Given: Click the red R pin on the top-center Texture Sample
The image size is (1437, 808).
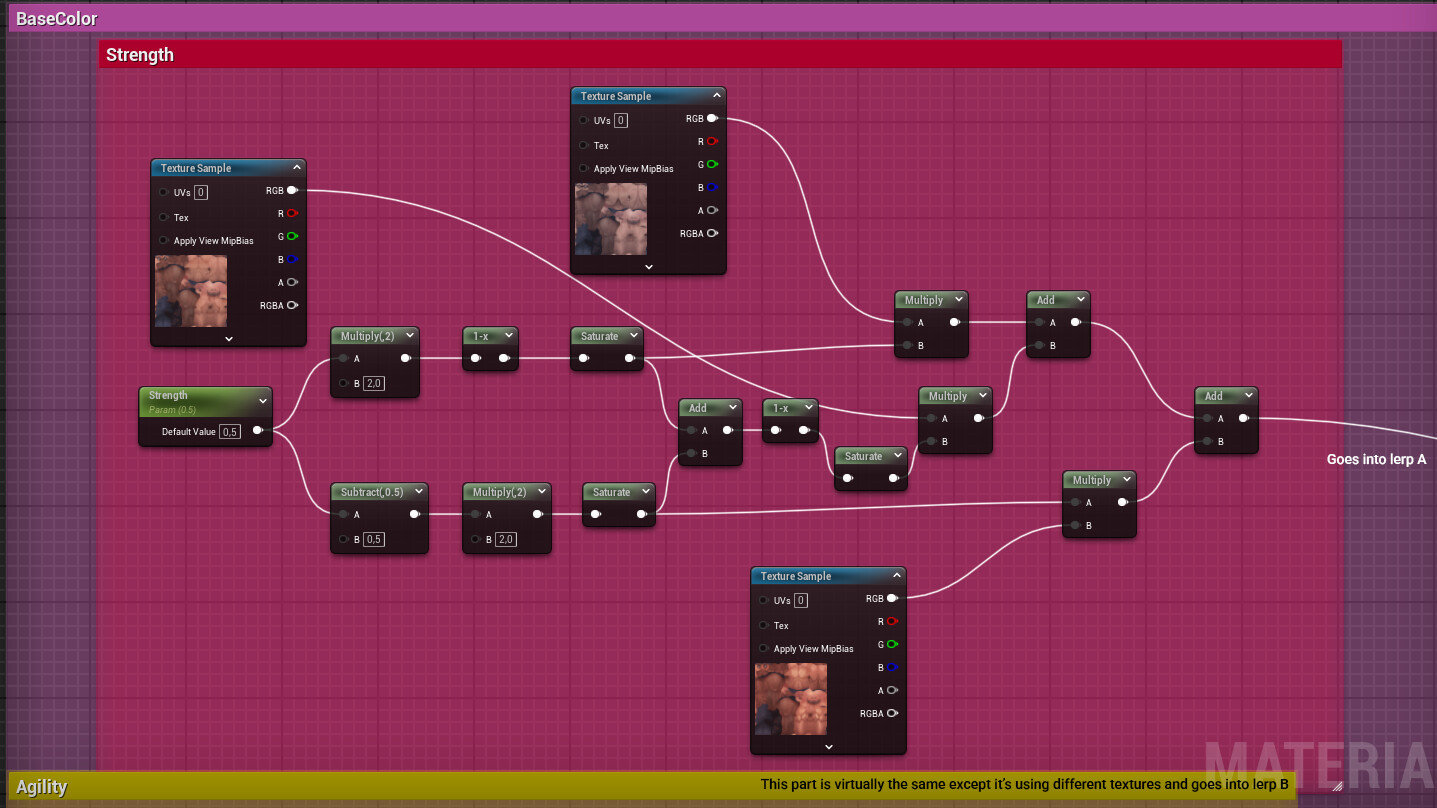Looking at the screenshot, I should [x=712, y=141].
